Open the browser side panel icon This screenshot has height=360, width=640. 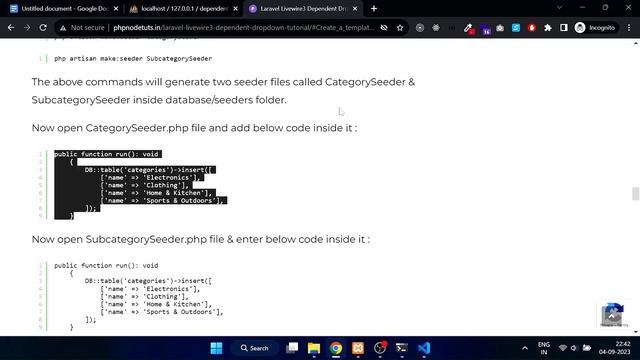(x=564, y=28)
